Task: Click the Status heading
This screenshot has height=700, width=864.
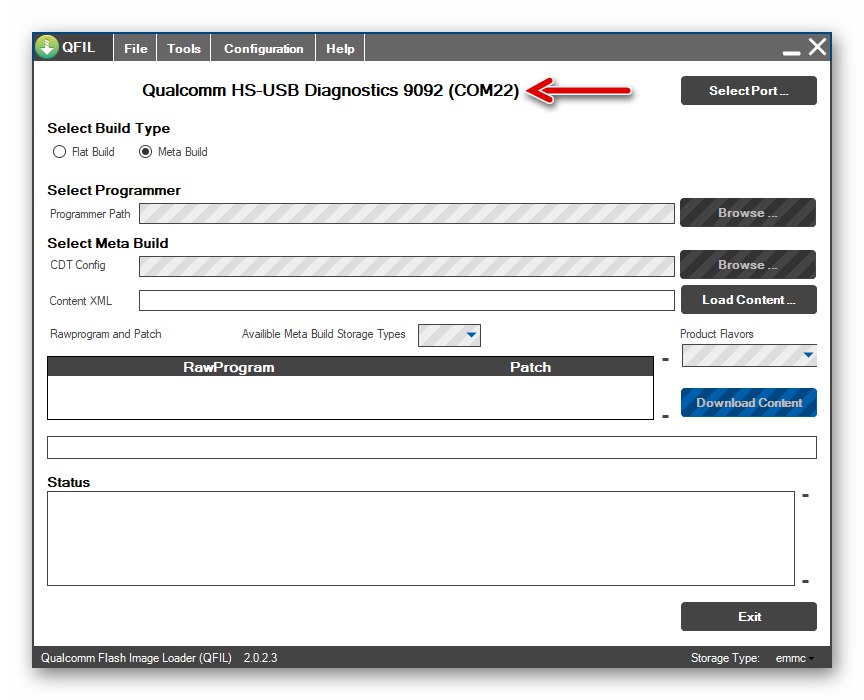Action: 68,482
